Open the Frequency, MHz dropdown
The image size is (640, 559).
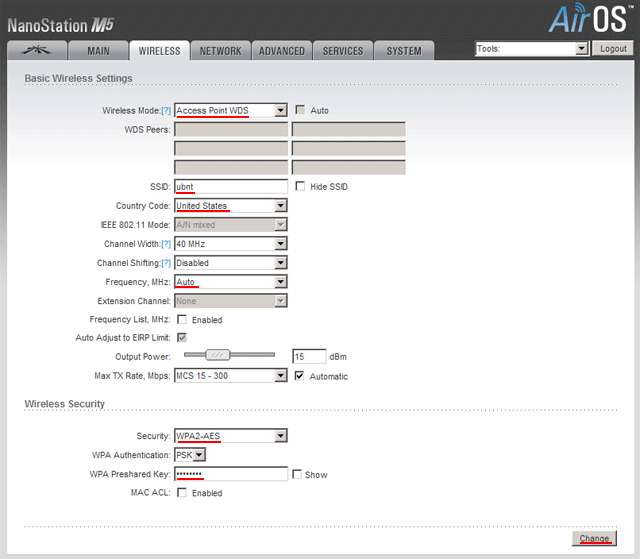(x=231, y=282)
